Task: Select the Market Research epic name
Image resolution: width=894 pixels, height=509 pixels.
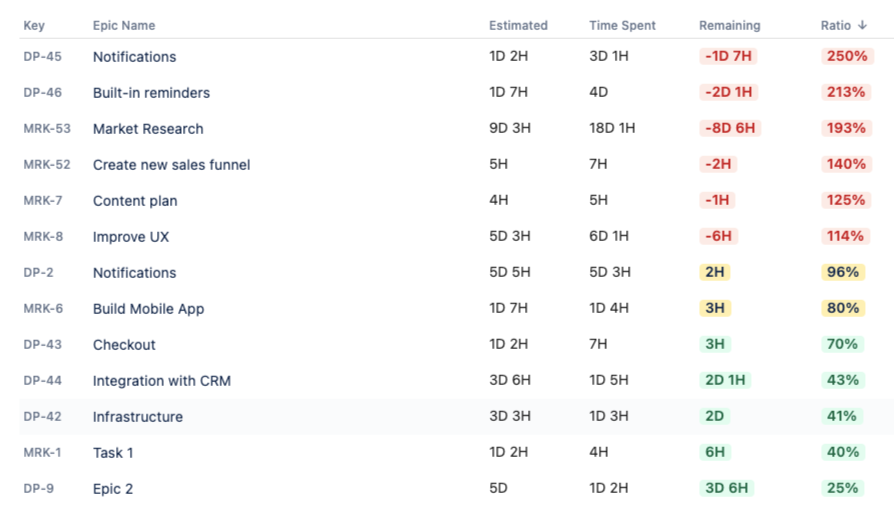Action: (148, 129)
